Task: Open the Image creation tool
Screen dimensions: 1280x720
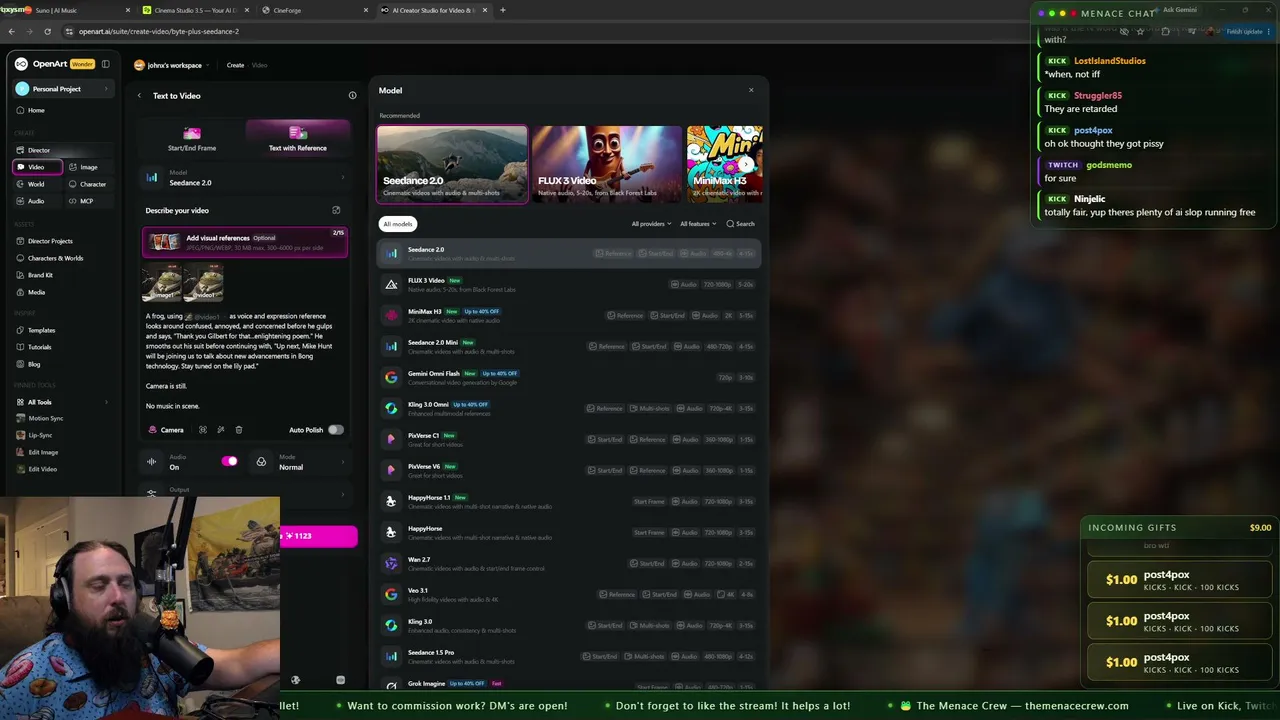Action: point(89,167)
